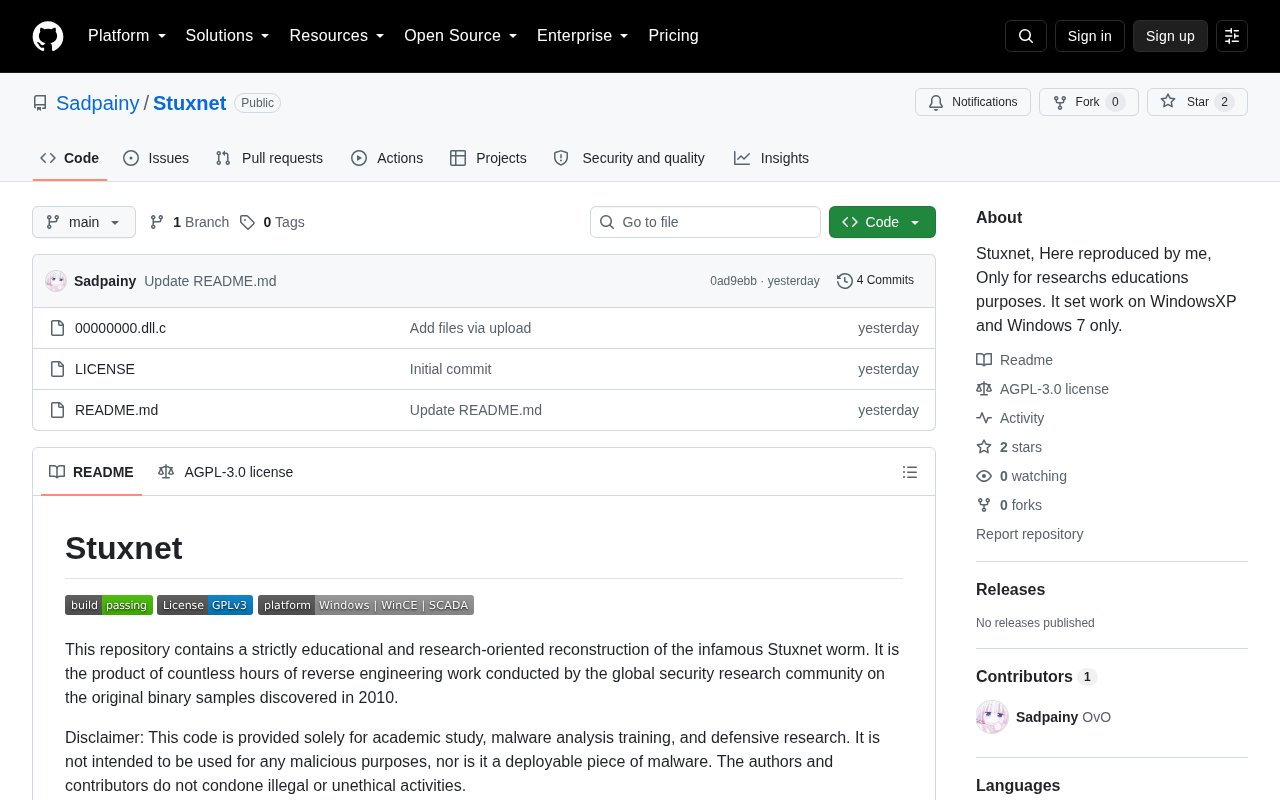Open the GitHub home logo

tap(48, 36)
